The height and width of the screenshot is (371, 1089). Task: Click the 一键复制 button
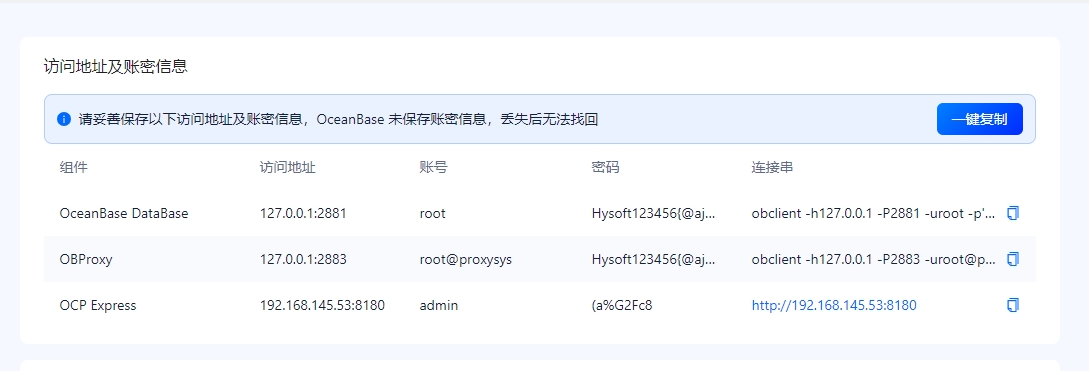tap(979, 119)
